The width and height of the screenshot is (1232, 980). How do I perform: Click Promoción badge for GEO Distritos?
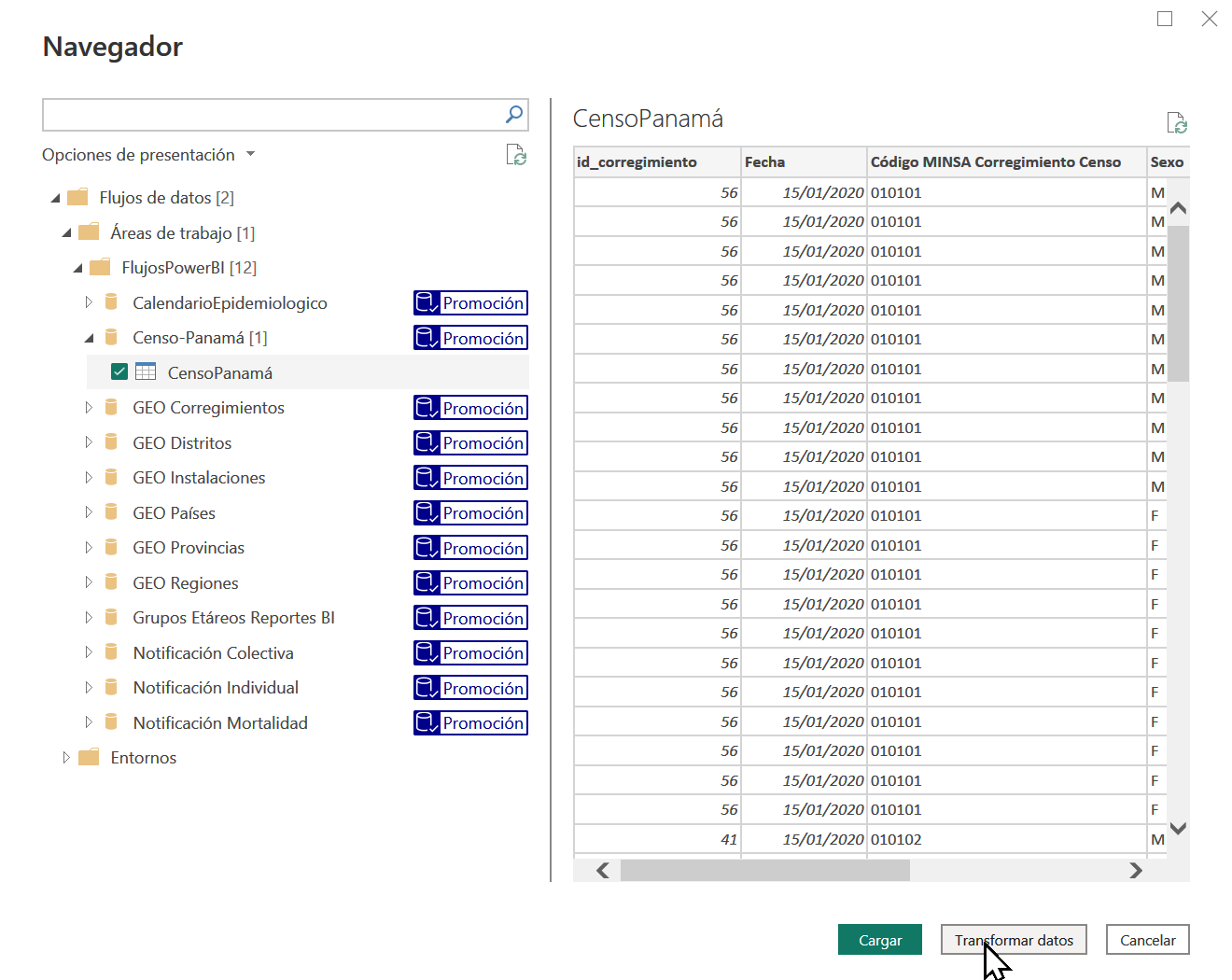point(470,442)
